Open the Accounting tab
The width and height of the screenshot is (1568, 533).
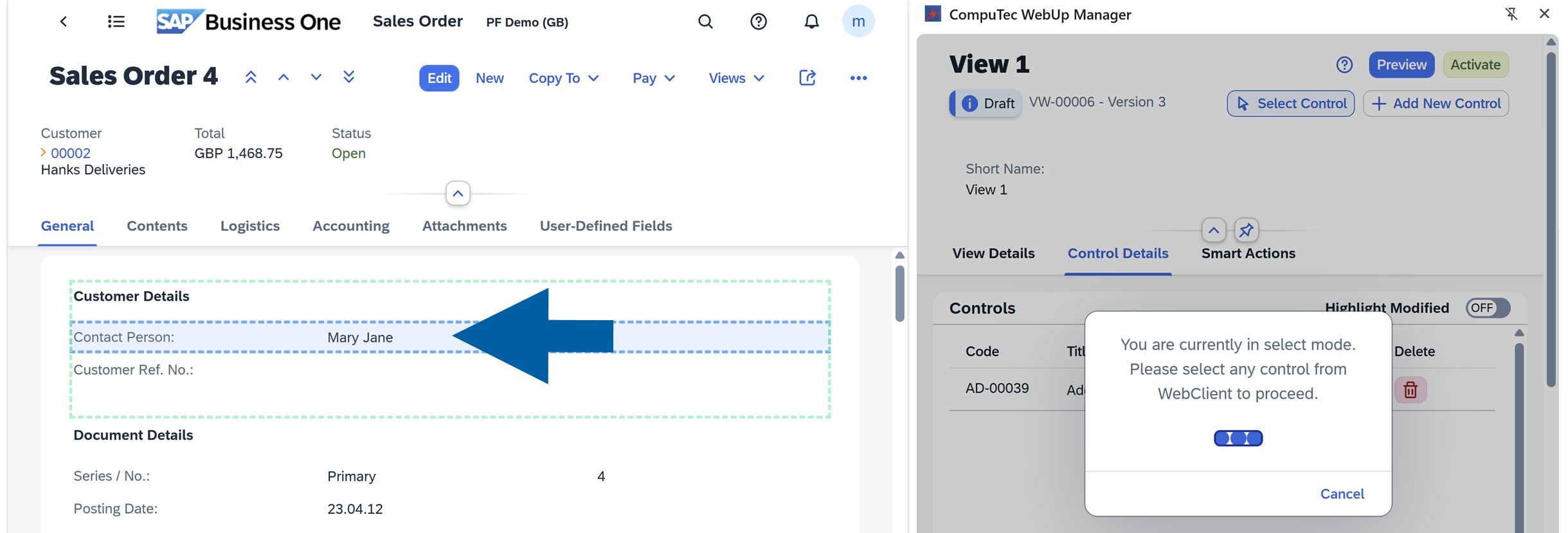click(351, 226)
